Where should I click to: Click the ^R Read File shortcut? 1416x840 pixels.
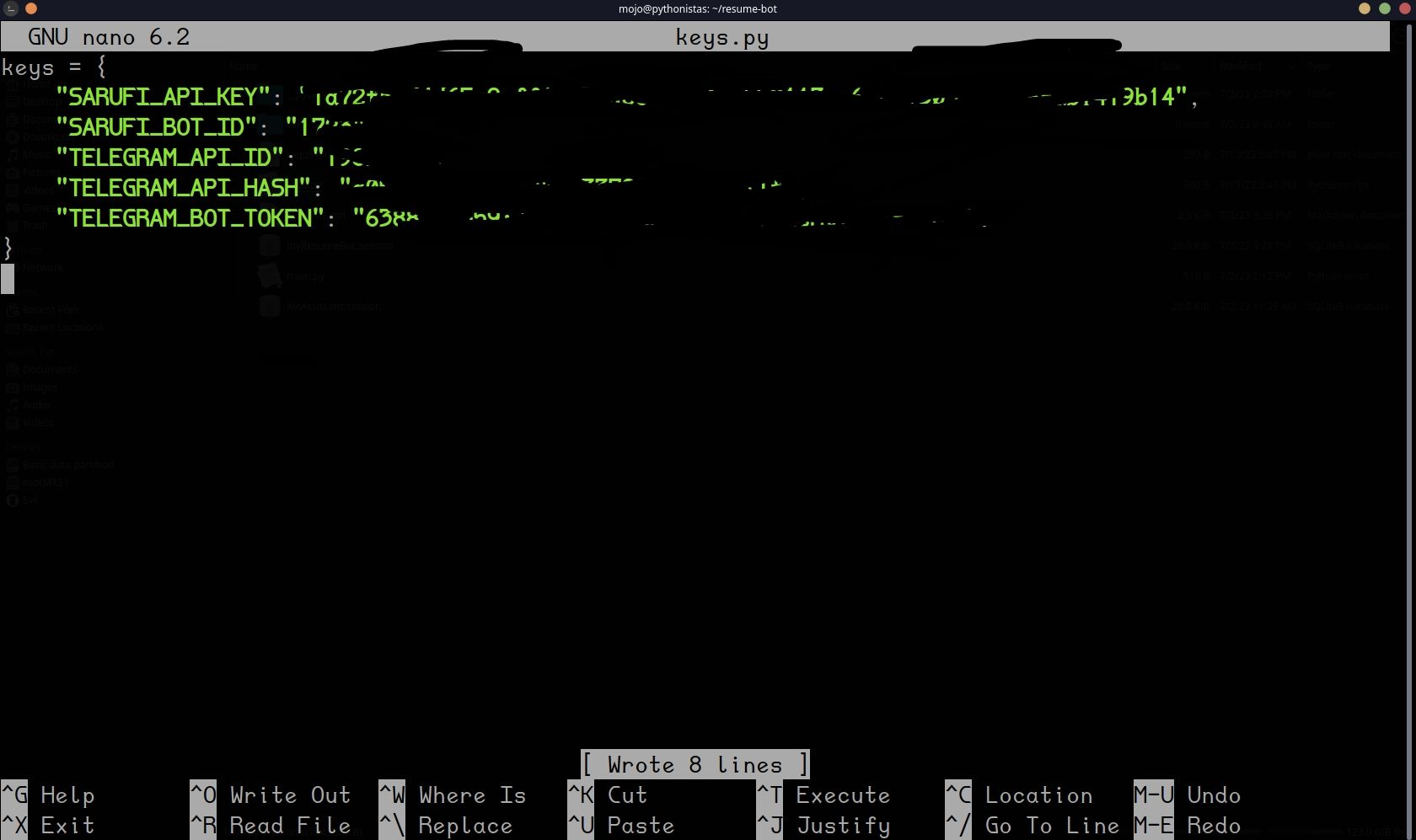(x=271, y=826)
